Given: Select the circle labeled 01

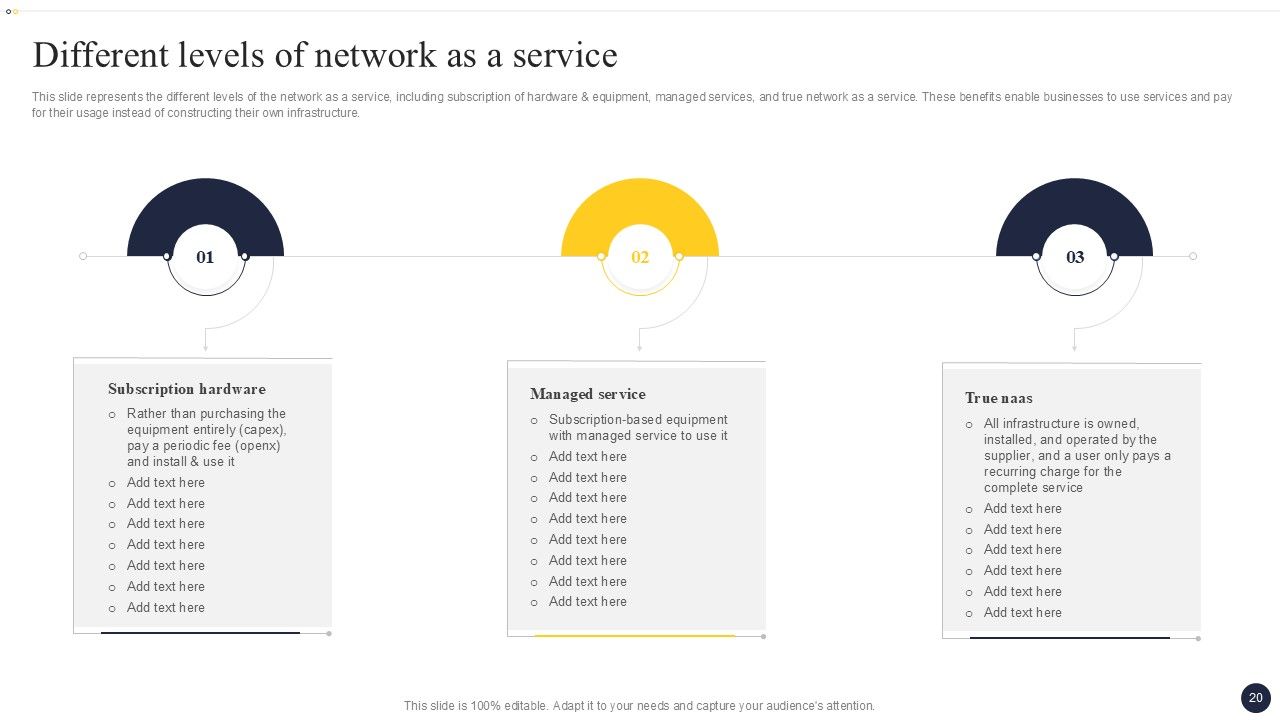Looking at the screenshot, I should [x=205, y=258].
